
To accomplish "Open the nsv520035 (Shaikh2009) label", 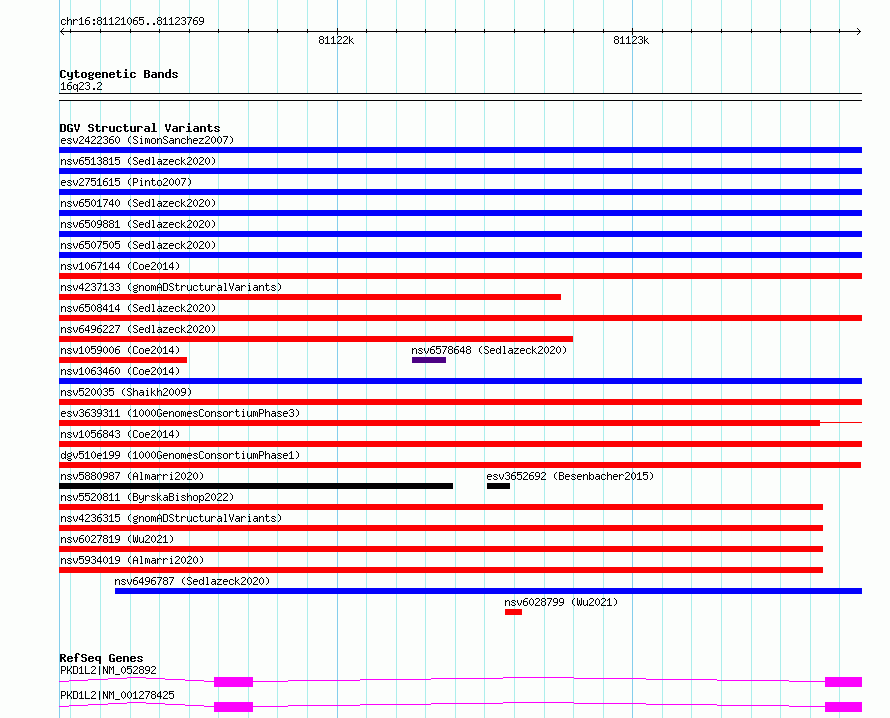I will pyautogui.click(x=126, y=392).
